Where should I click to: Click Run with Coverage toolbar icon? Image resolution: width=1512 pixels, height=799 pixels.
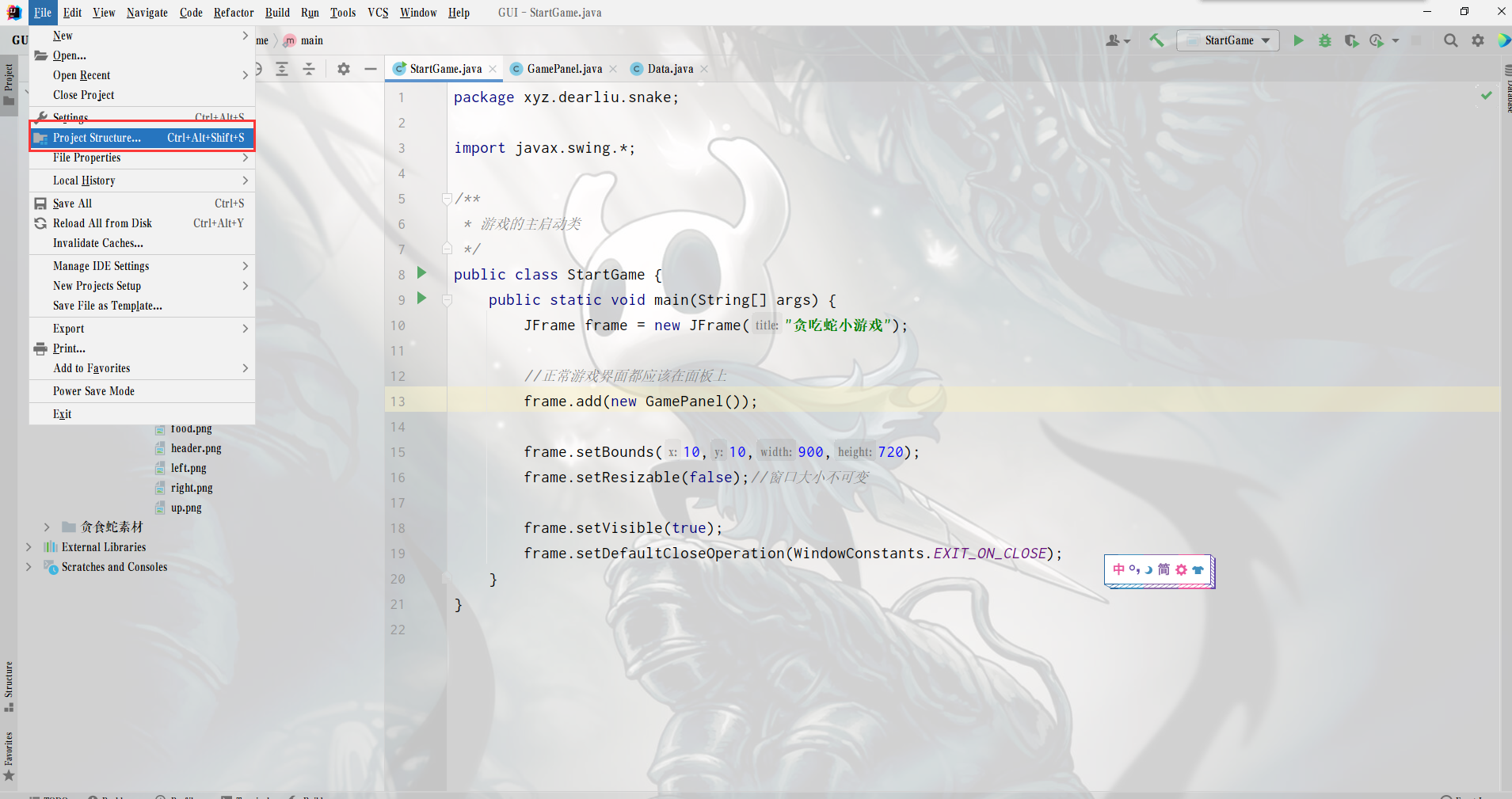(1351, 40)
